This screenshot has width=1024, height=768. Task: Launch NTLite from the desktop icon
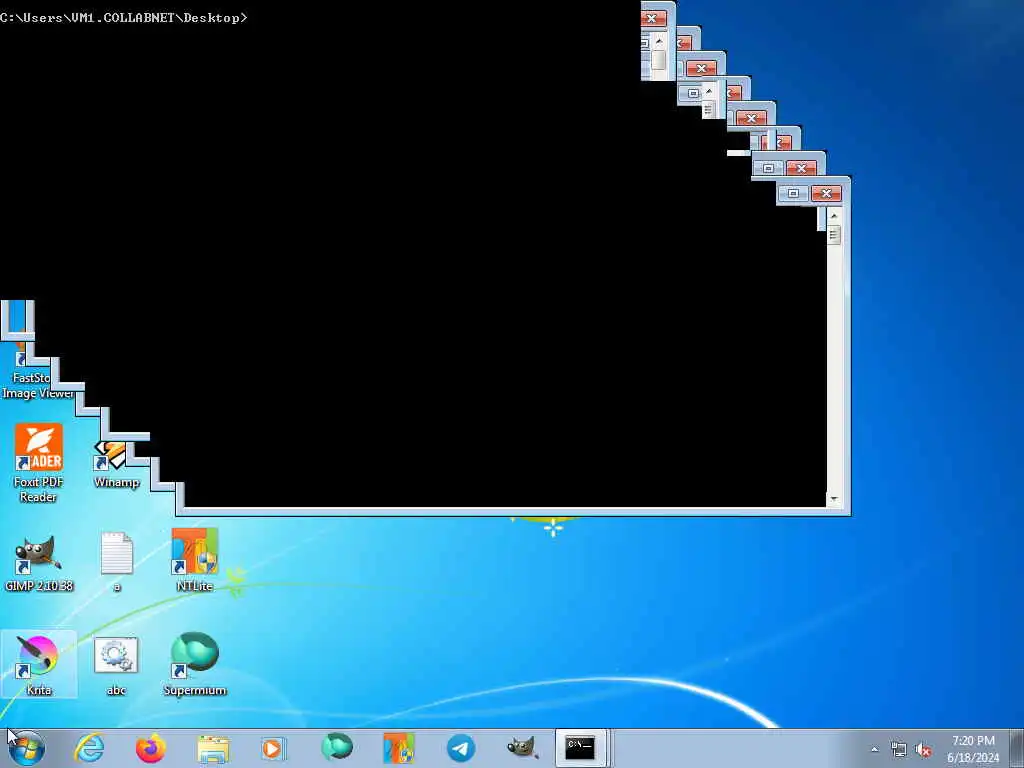[195, 560]
